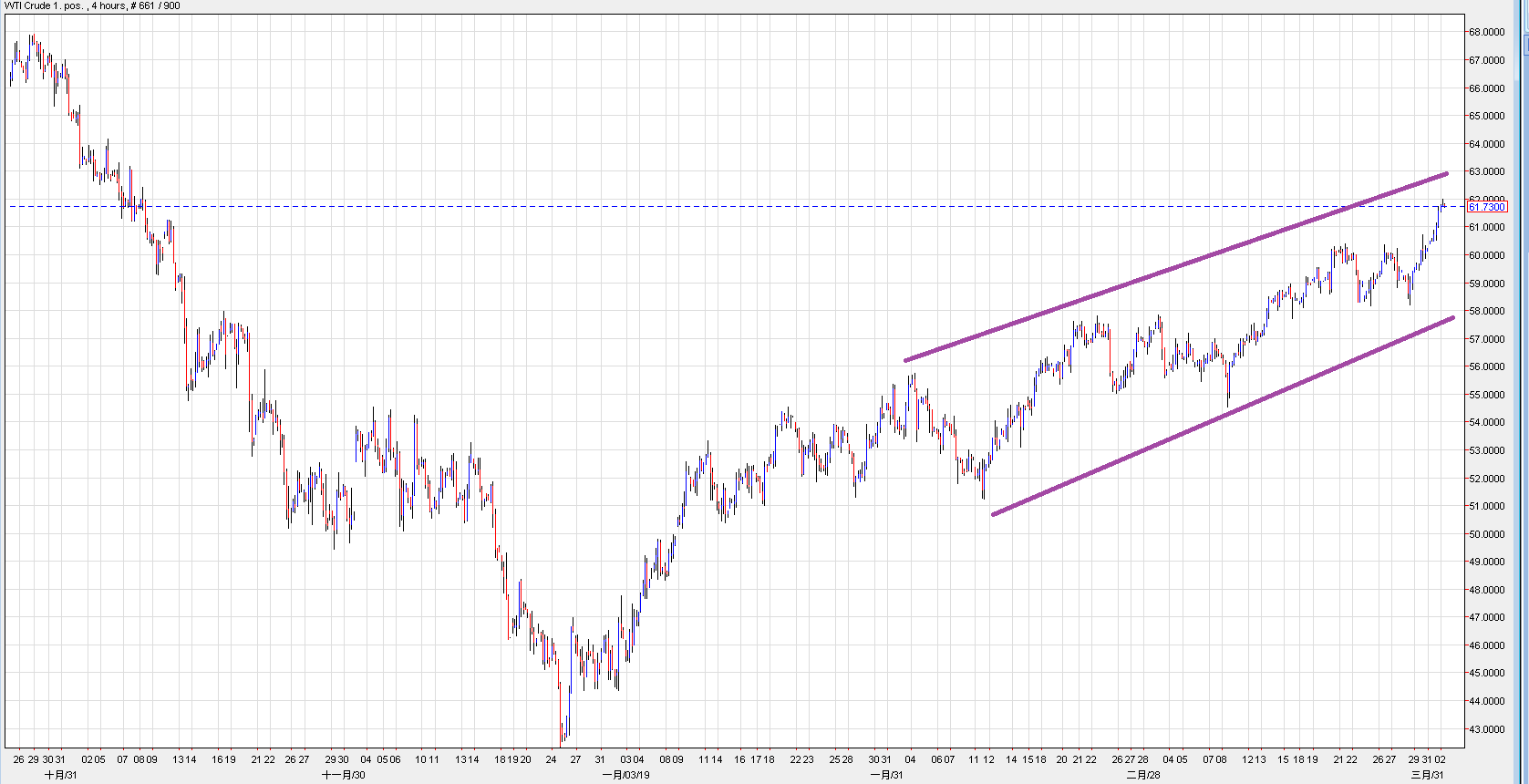Click the 十一月/30 date axis label
The height and width of the screenshot is (784, 1529).
pos(344,775)
